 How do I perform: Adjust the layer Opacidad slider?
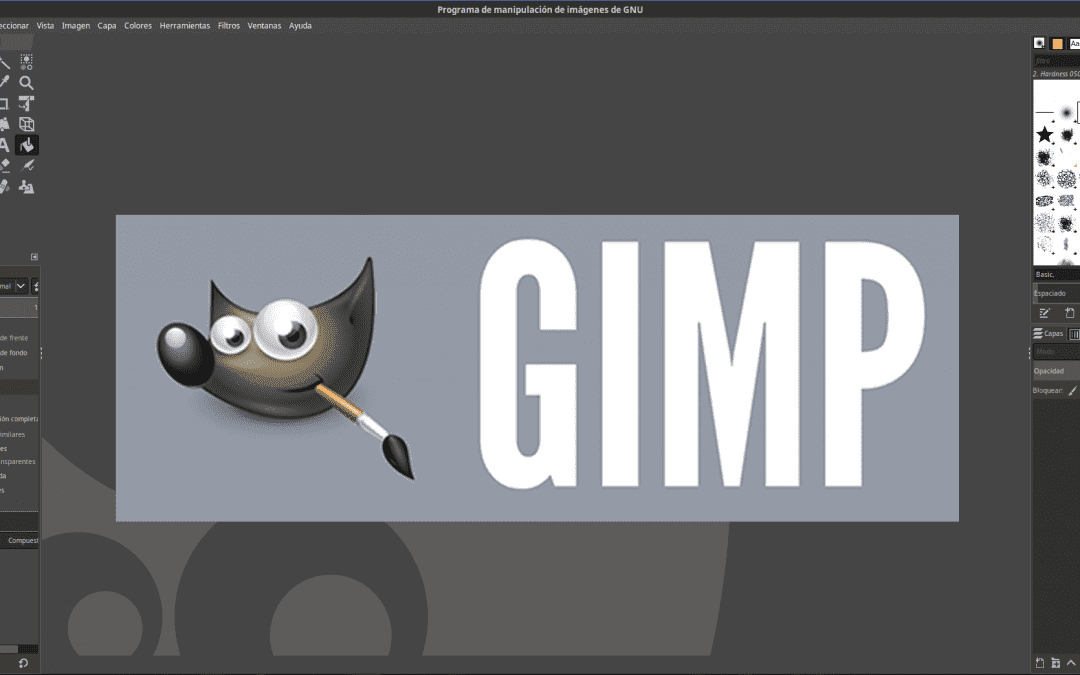click(1056, 371)
